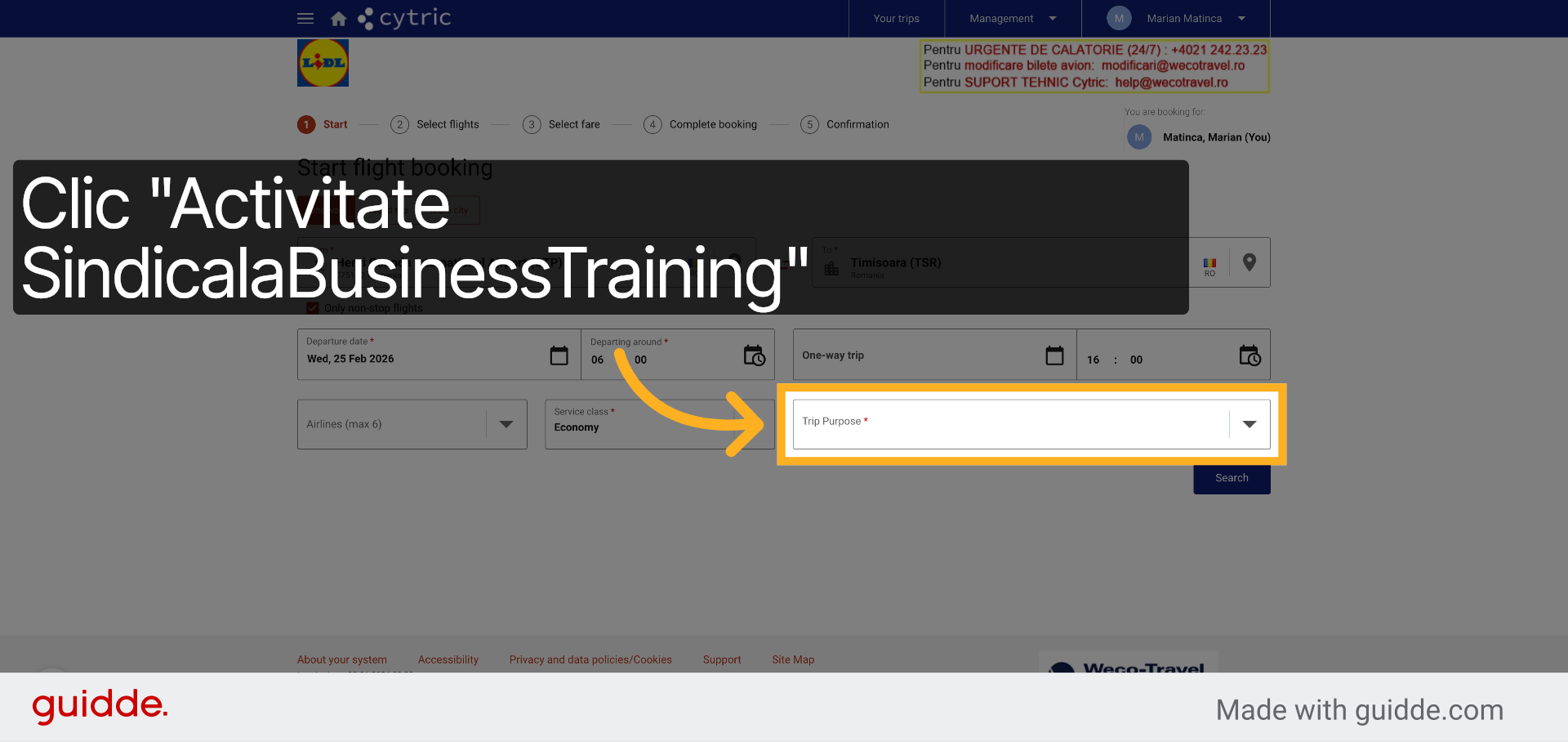The width and height of the screenshot is (1568, 742).
Task: Open return date calendar icon
Action: coord(1055,355)
